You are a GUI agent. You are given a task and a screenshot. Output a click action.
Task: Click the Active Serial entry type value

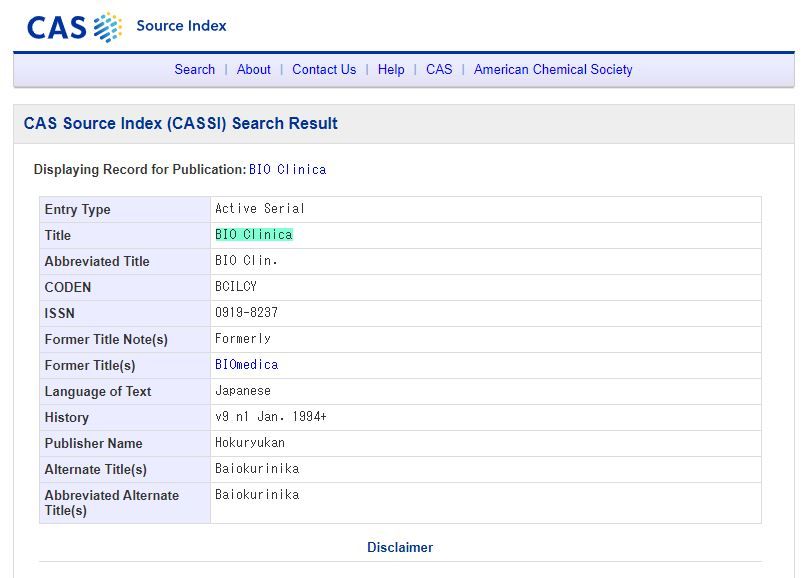[x=260, y=208]
